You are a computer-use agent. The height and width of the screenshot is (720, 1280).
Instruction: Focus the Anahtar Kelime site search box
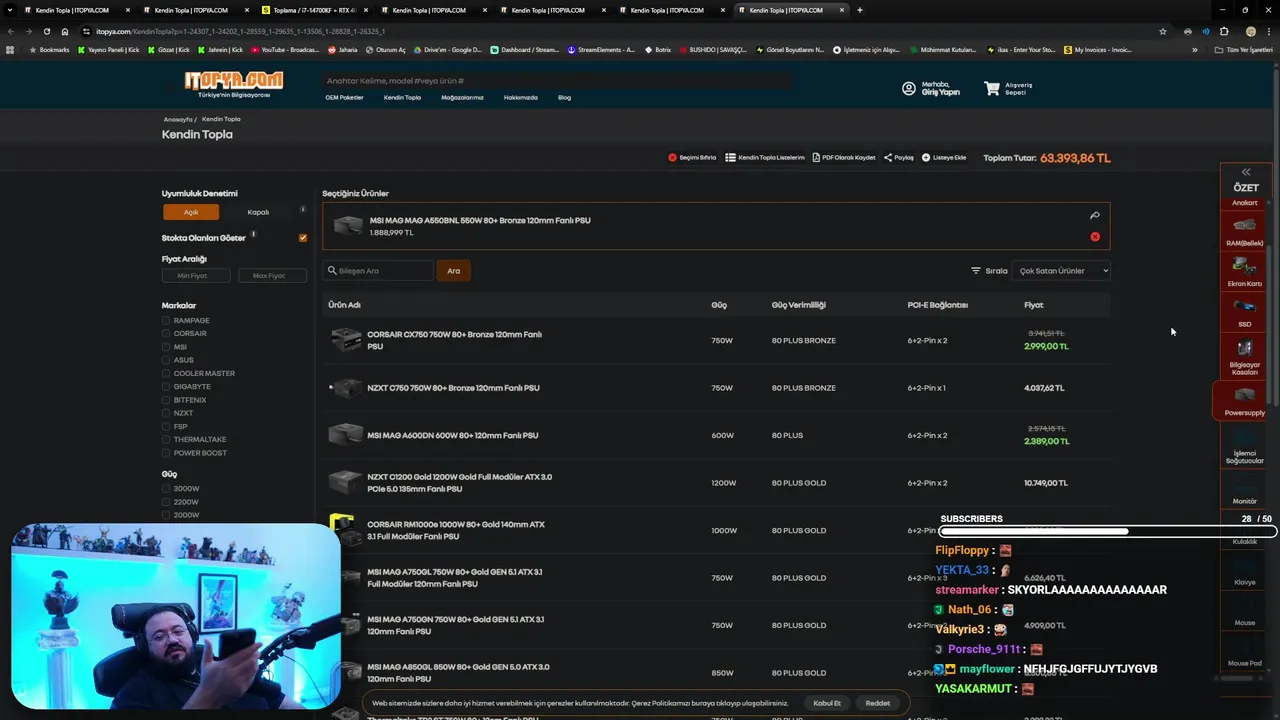tap(560, 80)
